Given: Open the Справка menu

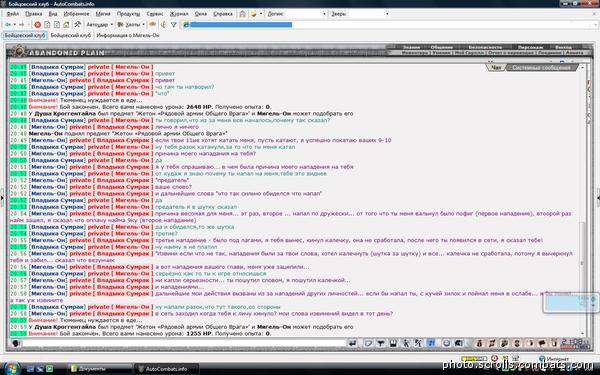Looking at the screenshot, I should [x=223, y=14].
